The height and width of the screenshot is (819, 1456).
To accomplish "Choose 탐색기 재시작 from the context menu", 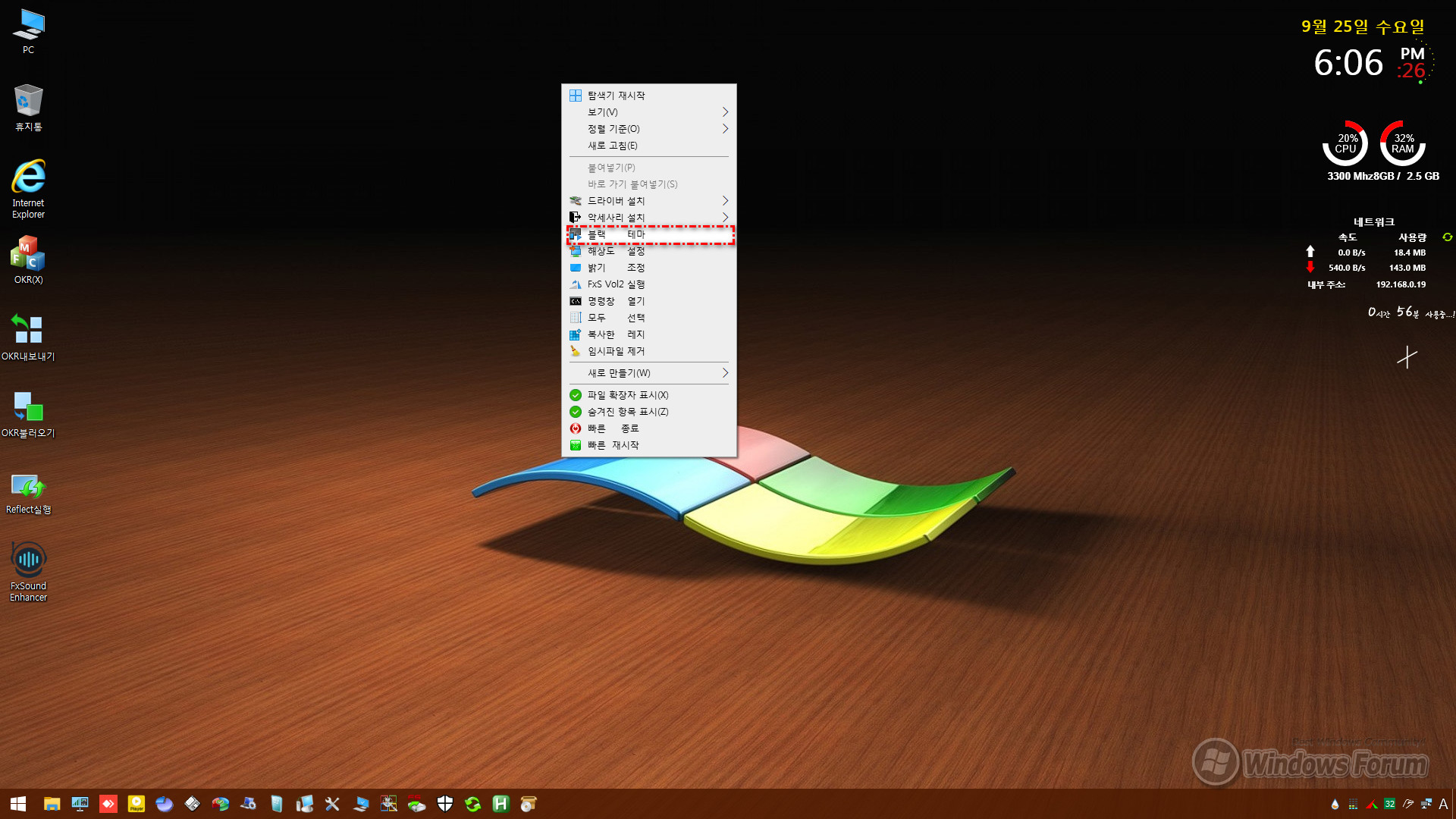I will [x=649, y=96].
